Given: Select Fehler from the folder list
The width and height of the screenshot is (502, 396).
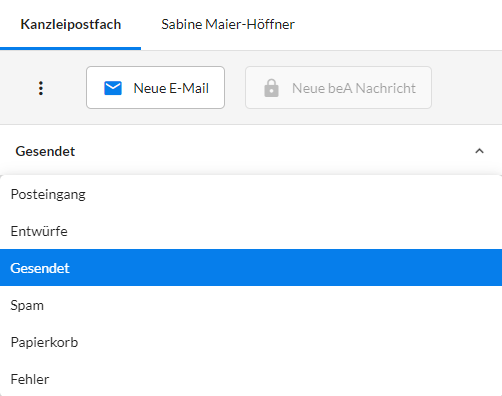Looking at the screenshot, I should (251, 379).
